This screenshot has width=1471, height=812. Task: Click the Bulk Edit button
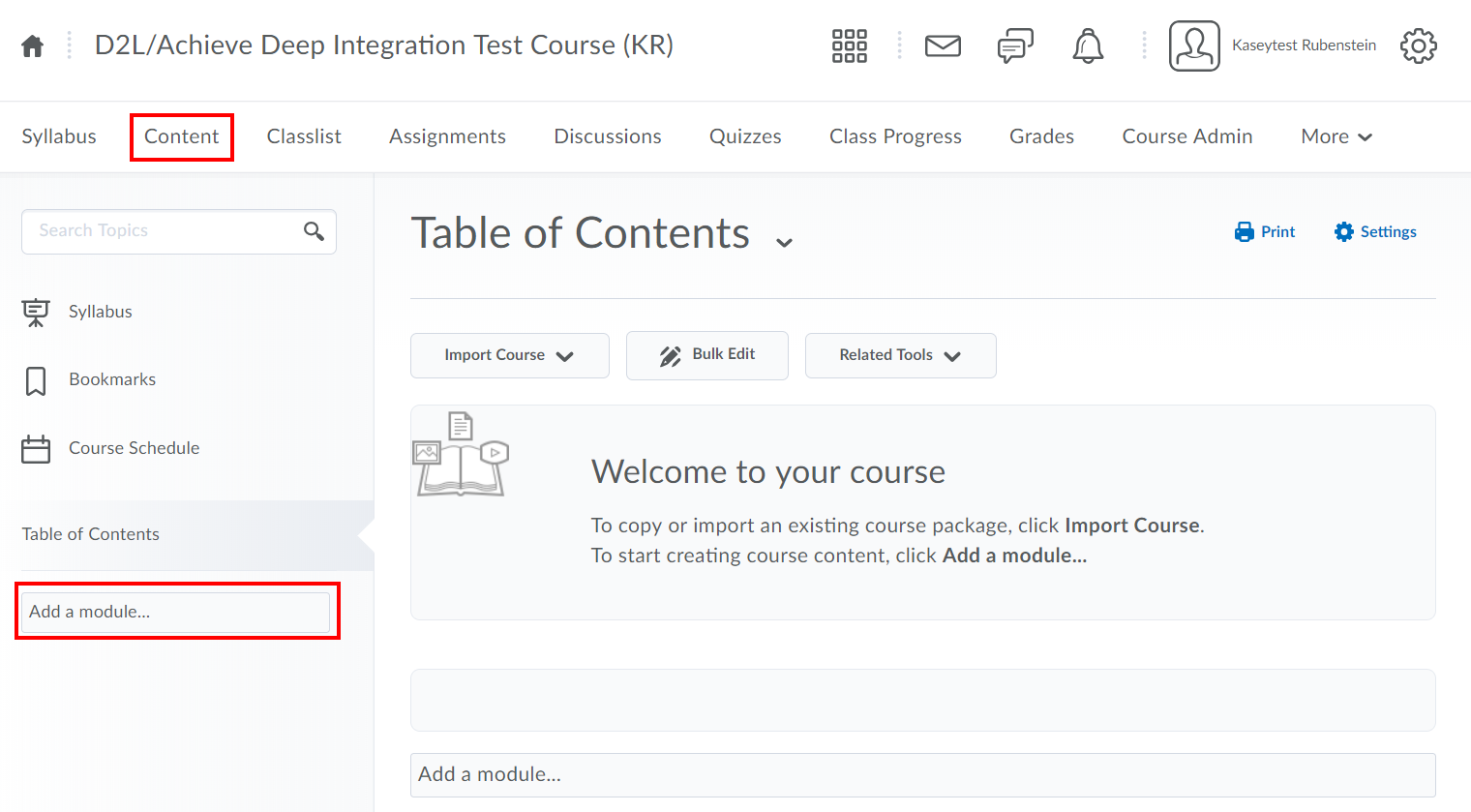click(706, 355)
